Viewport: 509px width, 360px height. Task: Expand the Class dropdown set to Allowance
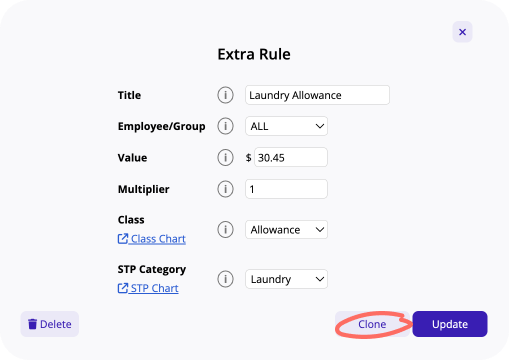pos(287,229)
